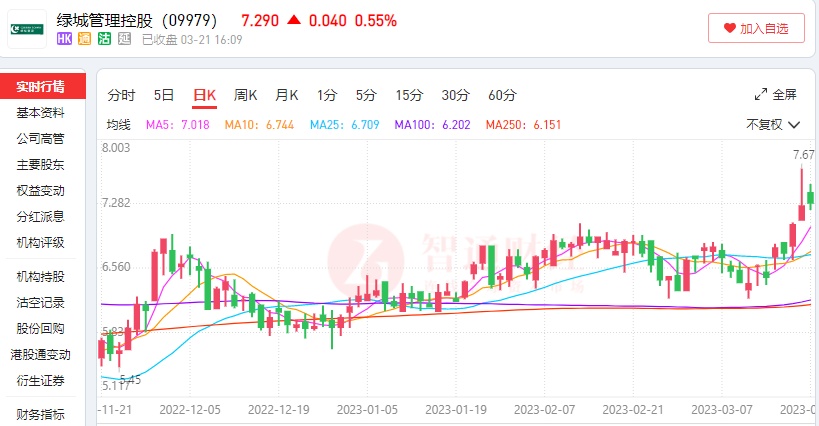Click the heart icon in 加入自选
Image resolution: width=819 pixels, height=426 pixels.
coord(730,28)
